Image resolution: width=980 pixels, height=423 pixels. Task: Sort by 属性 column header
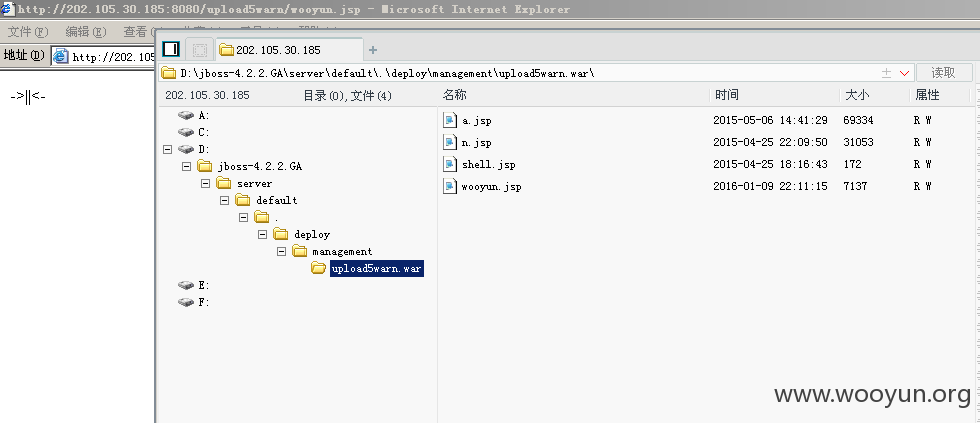pos(927,95)
